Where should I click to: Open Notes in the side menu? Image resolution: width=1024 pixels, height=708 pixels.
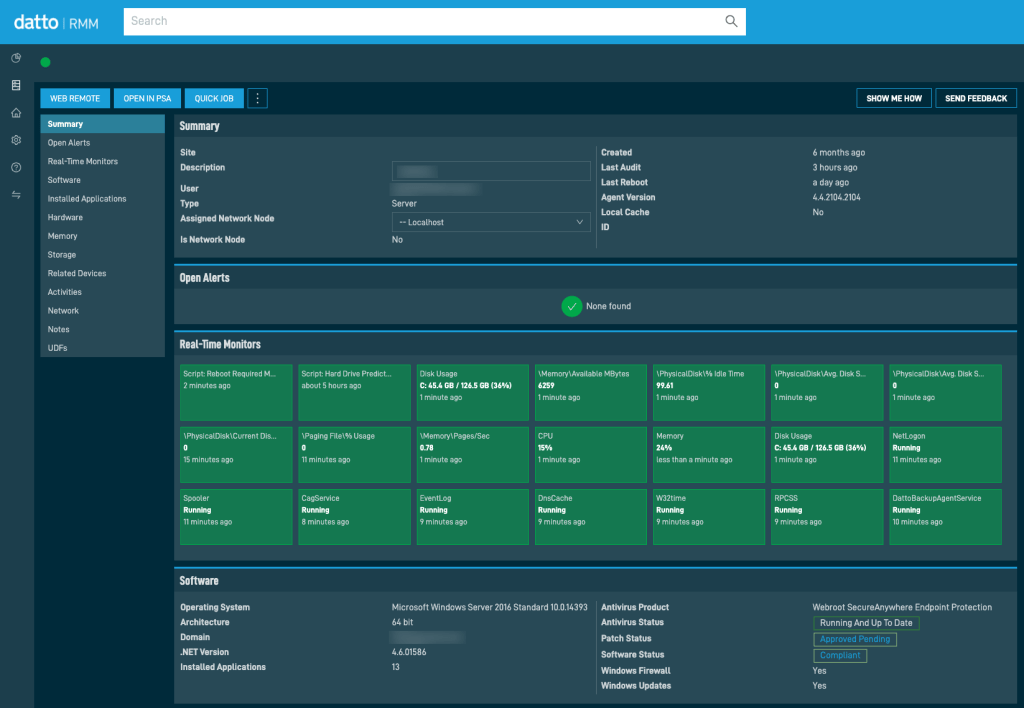[x=103, y=329]
